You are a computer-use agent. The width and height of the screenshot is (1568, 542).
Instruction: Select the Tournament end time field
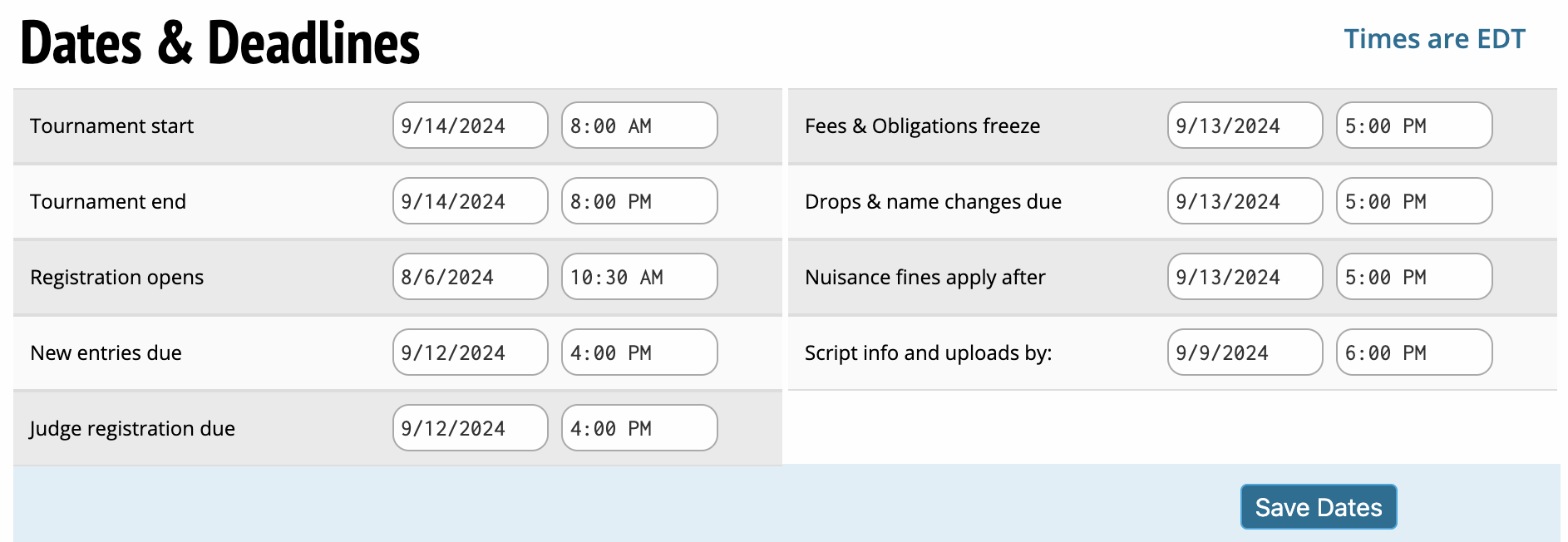[639, 201]
